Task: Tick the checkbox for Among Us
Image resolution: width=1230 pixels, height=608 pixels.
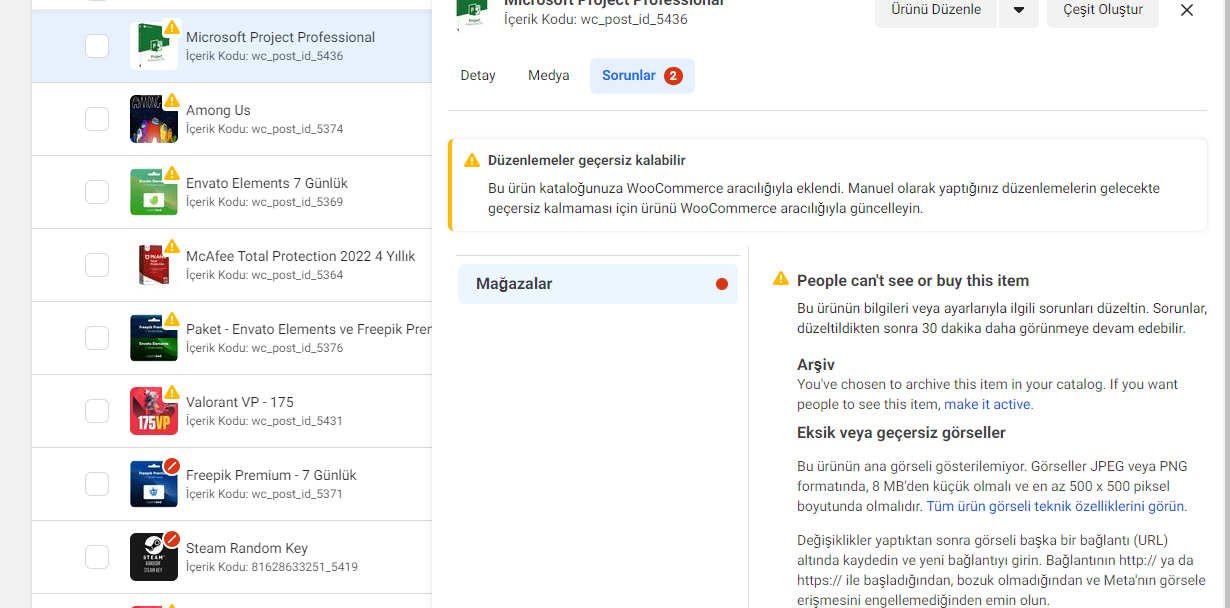Action: [97, 119]
